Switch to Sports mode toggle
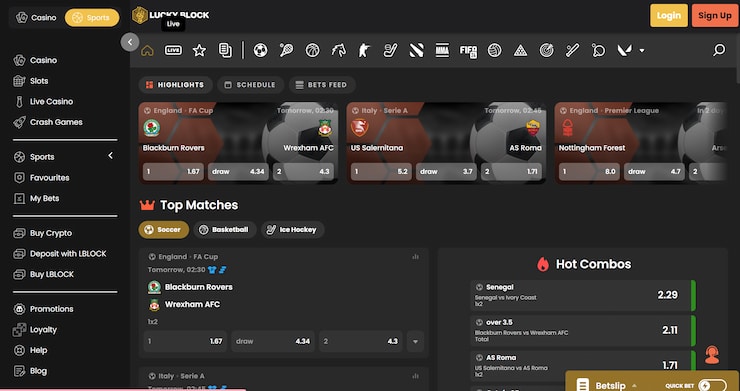This screenshot has width=740, height=391. [x=92, y=17]
